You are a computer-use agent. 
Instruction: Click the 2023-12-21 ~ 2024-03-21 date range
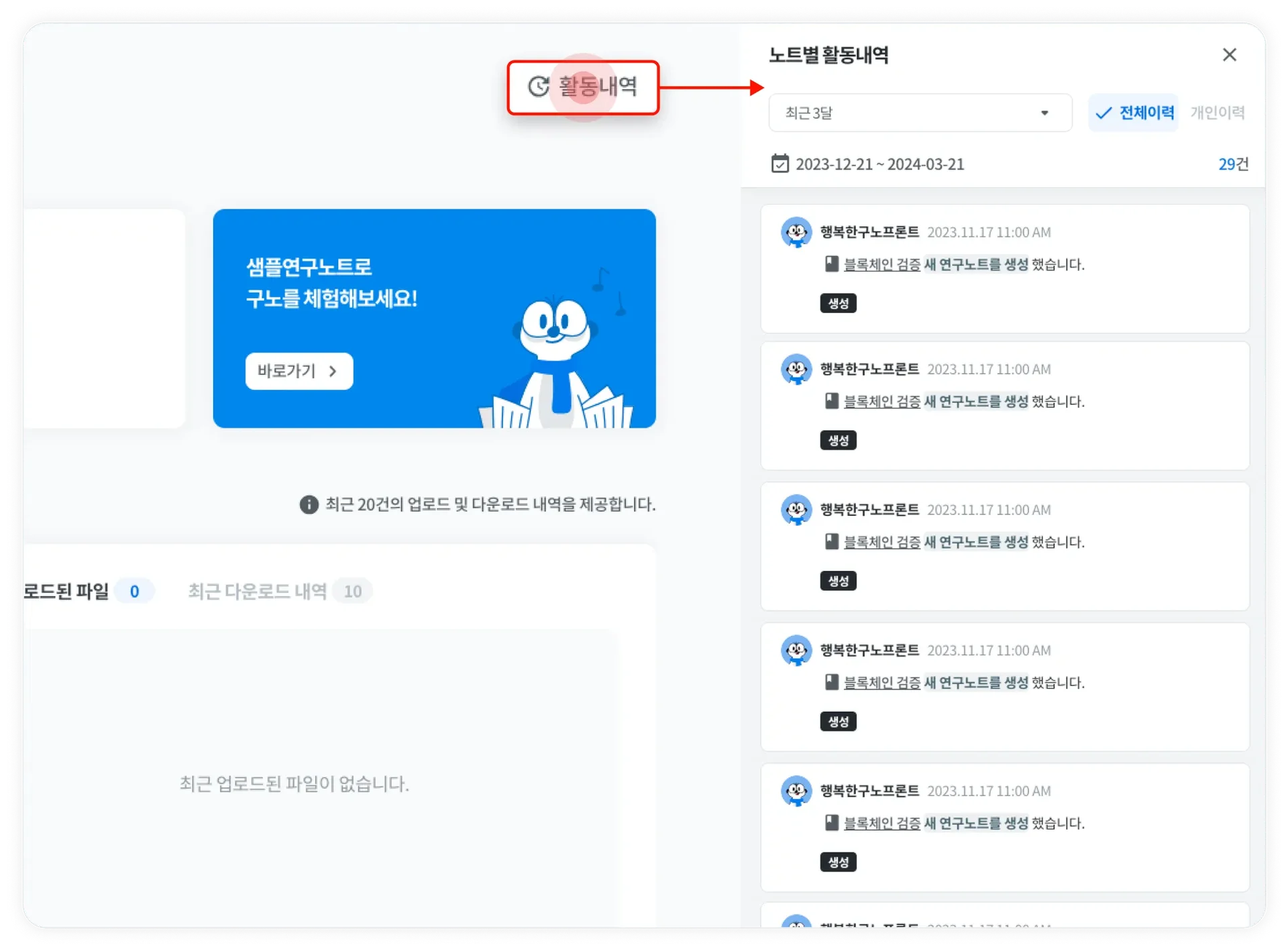[879, 164]
